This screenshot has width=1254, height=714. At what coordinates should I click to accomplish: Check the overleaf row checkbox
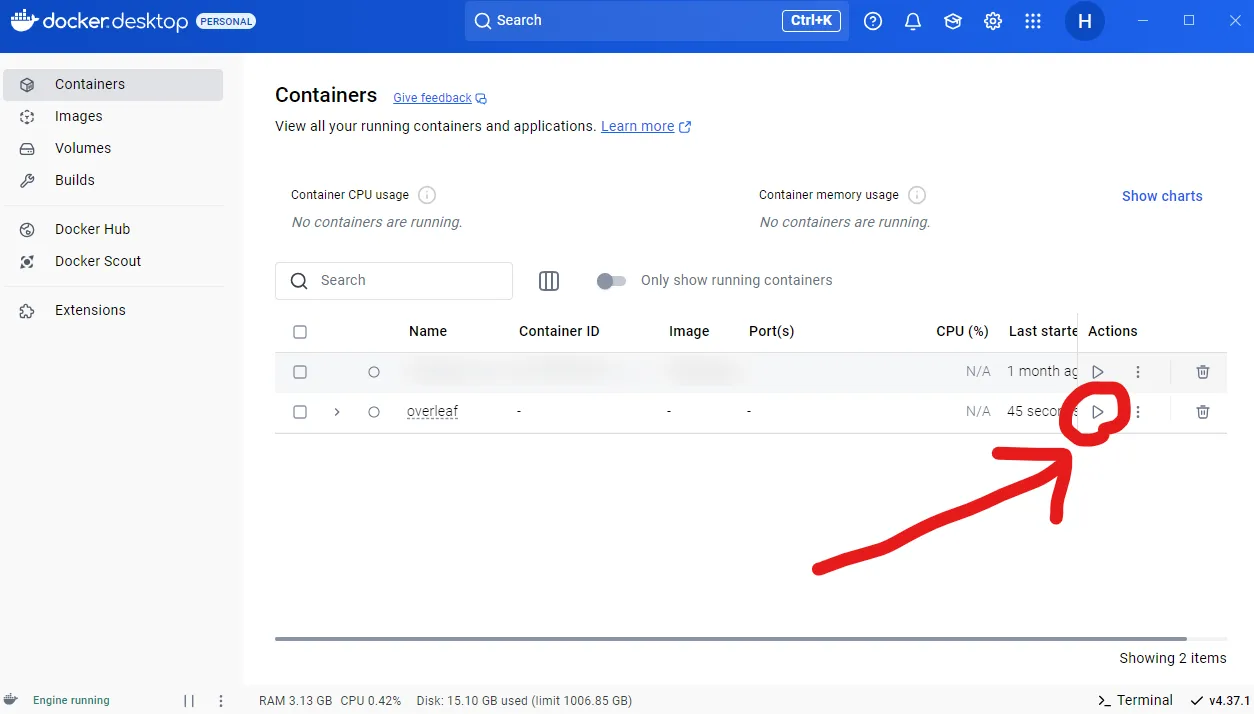click(x=300, y=412)
